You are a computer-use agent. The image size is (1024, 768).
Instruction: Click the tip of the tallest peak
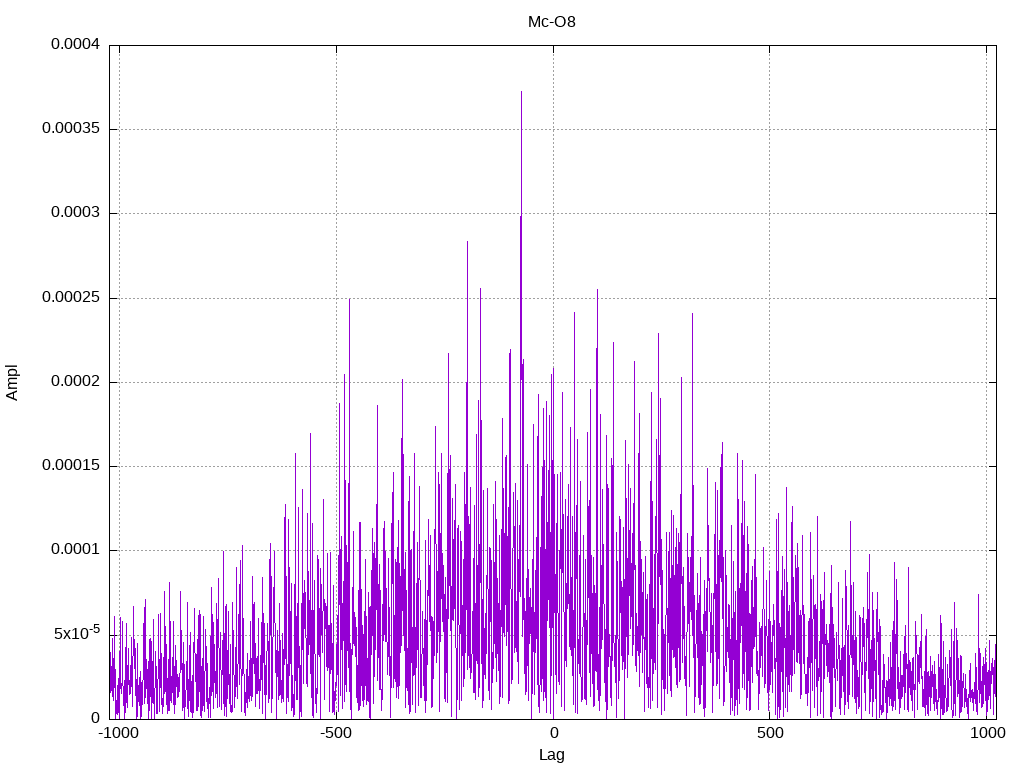point(521,92)
